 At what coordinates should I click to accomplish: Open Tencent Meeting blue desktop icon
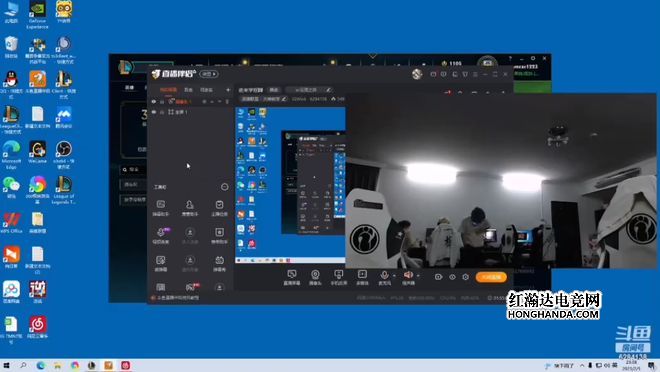(x=64, y=117)
